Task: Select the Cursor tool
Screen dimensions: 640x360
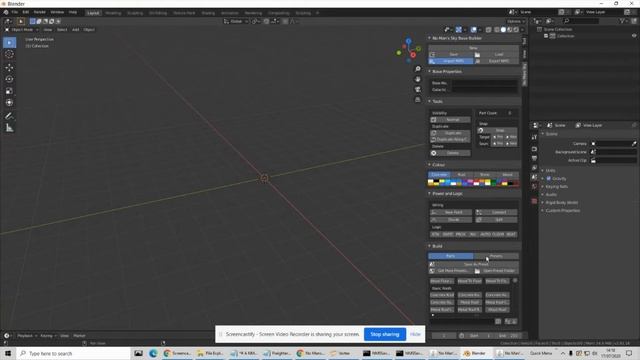Action: [x=9, y=54]
